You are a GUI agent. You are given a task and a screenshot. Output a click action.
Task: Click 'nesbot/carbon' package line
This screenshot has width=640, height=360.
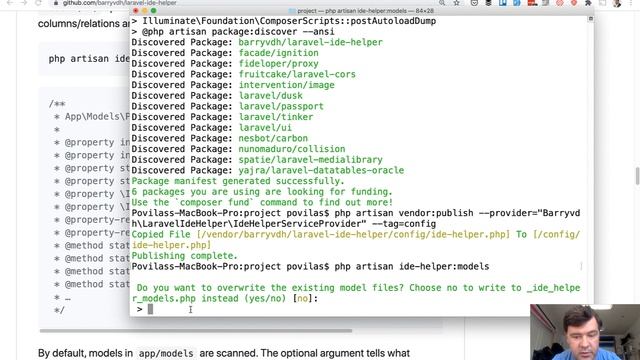273,138
